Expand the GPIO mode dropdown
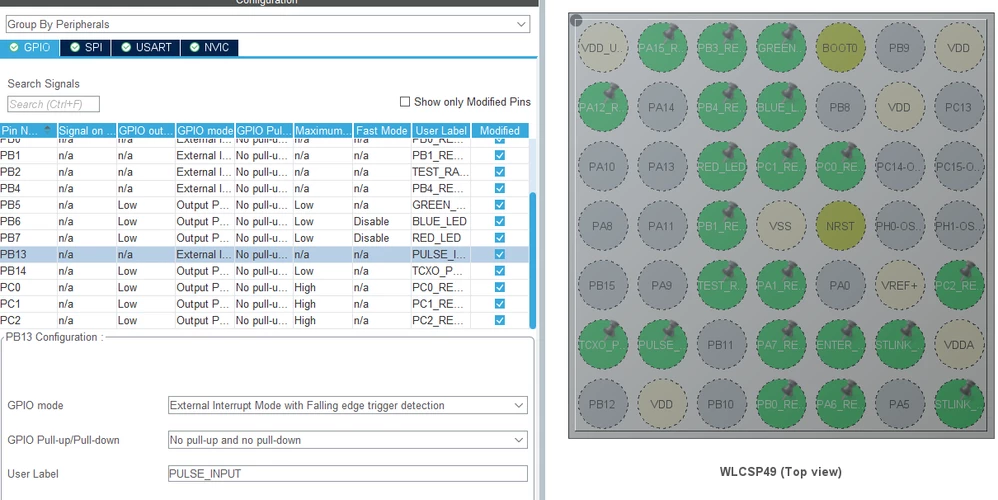998x500 pixels. click(x=348, y=405)
